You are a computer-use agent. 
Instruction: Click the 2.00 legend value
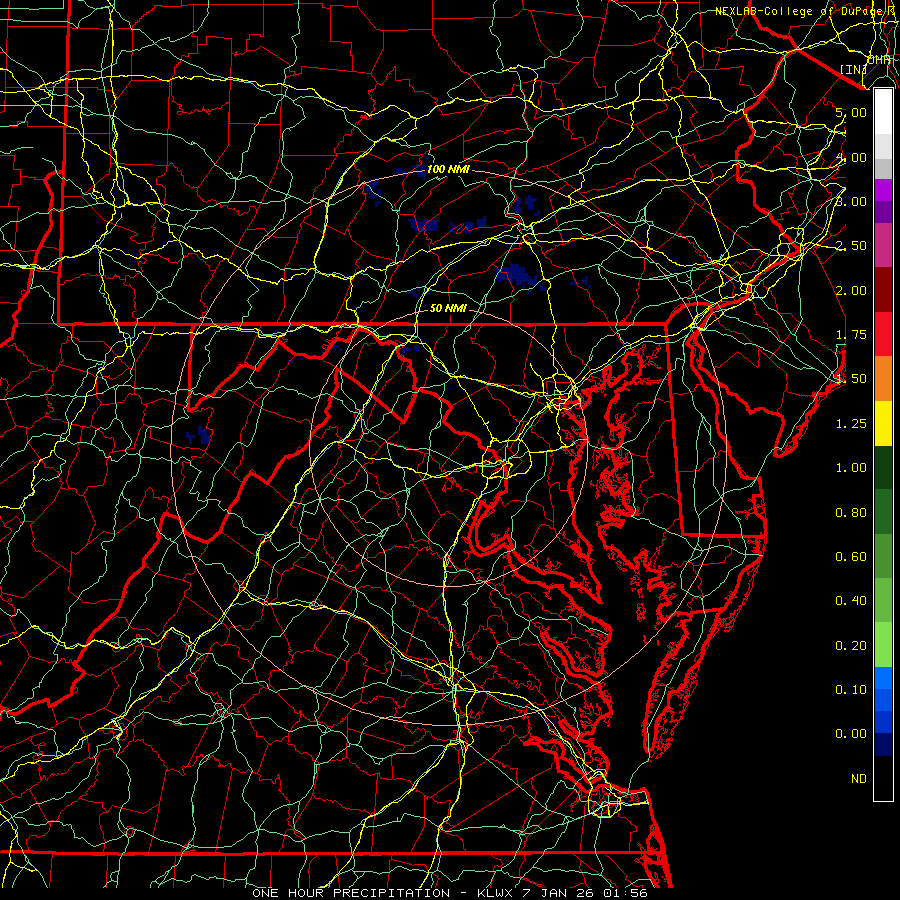(851, 290)
